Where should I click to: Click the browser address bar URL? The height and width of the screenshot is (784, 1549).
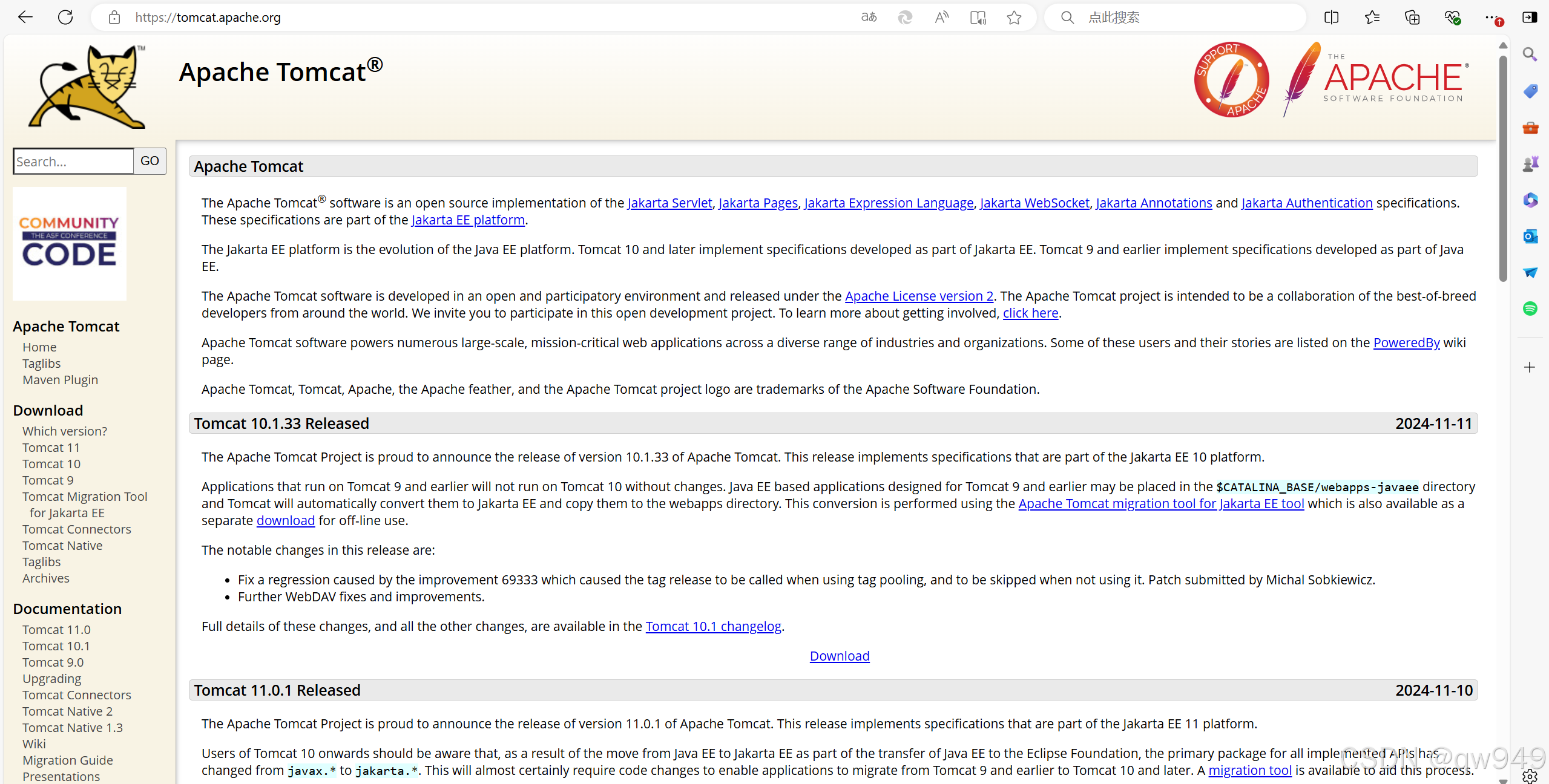click(x=208, y=18)
